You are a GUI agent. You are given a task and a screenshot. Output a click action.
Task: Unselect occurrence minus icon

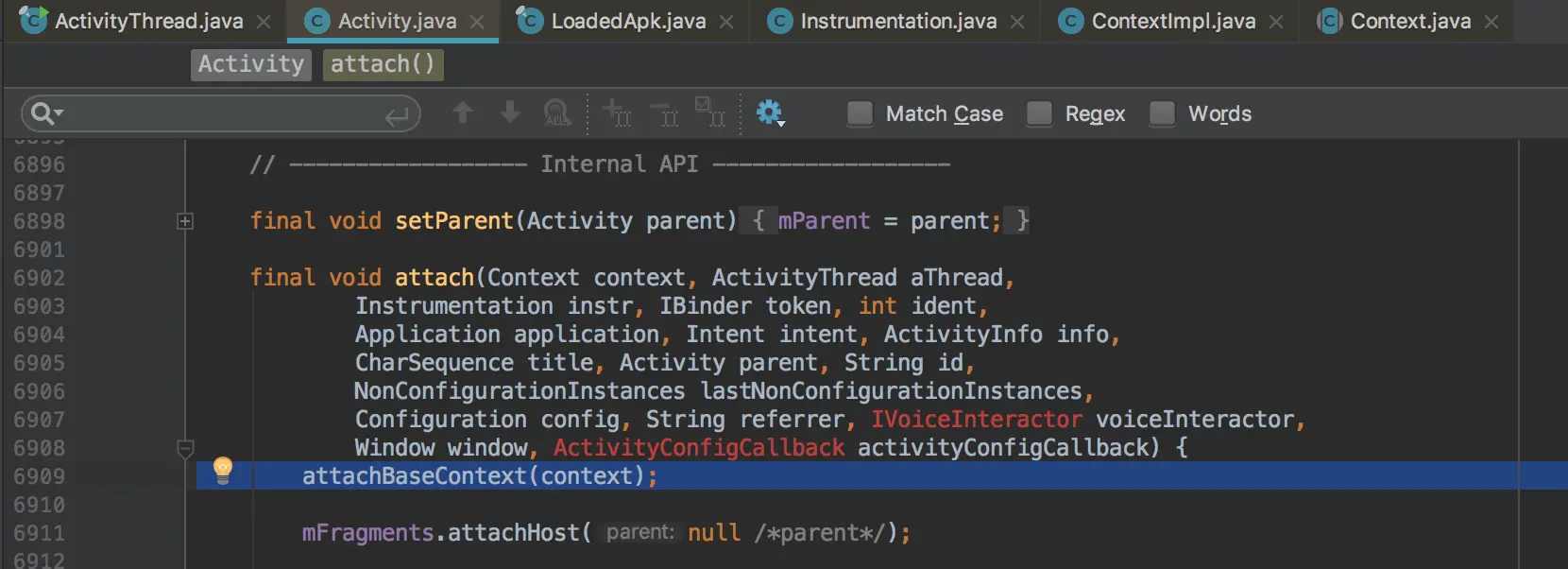pos(664,112)
